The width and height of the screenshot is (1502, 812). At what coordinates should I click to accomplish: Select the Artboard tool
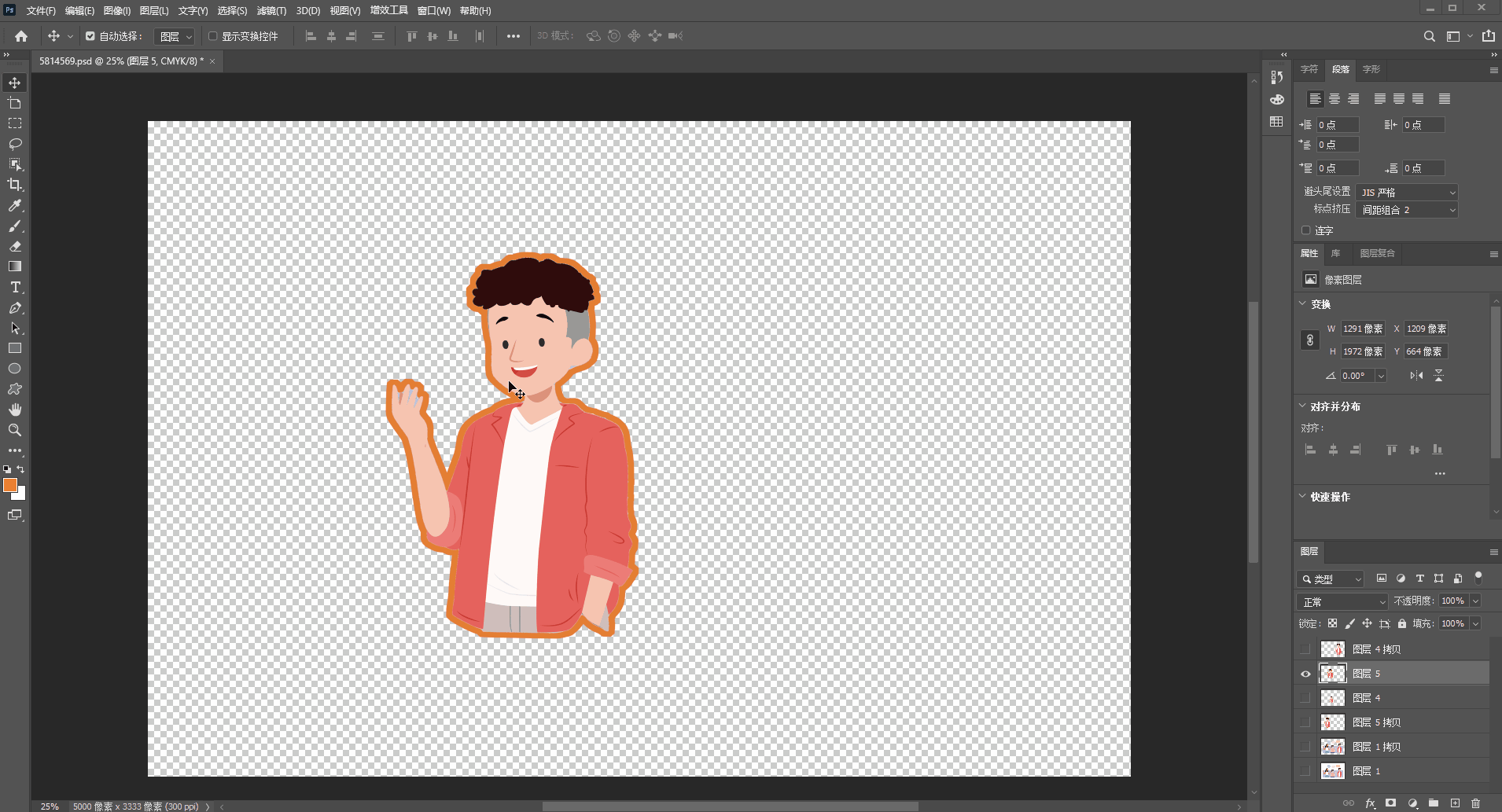tap(15, 103)
